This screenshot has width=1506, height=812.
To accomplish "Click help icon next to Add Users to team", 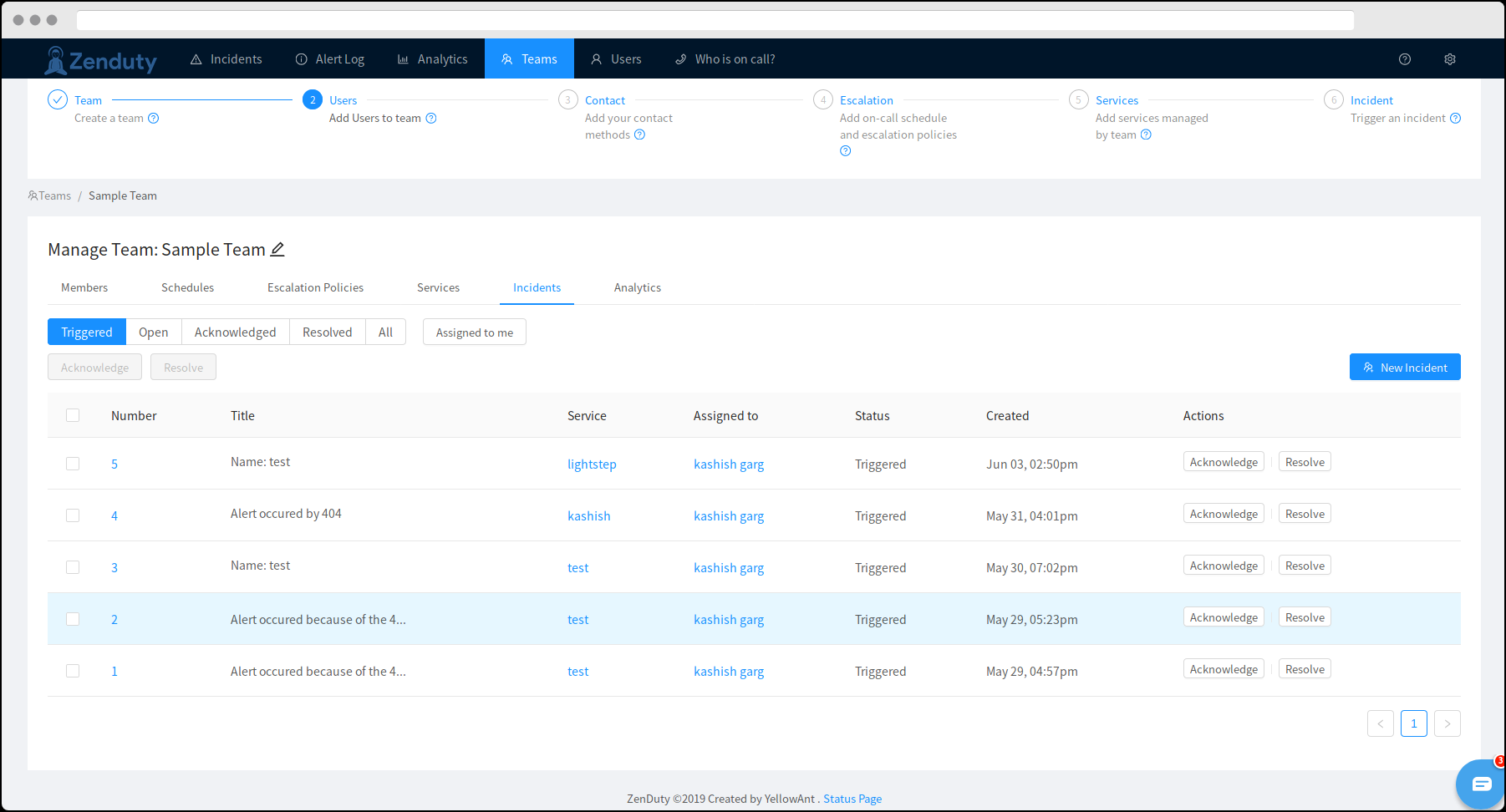I will 431,119.
